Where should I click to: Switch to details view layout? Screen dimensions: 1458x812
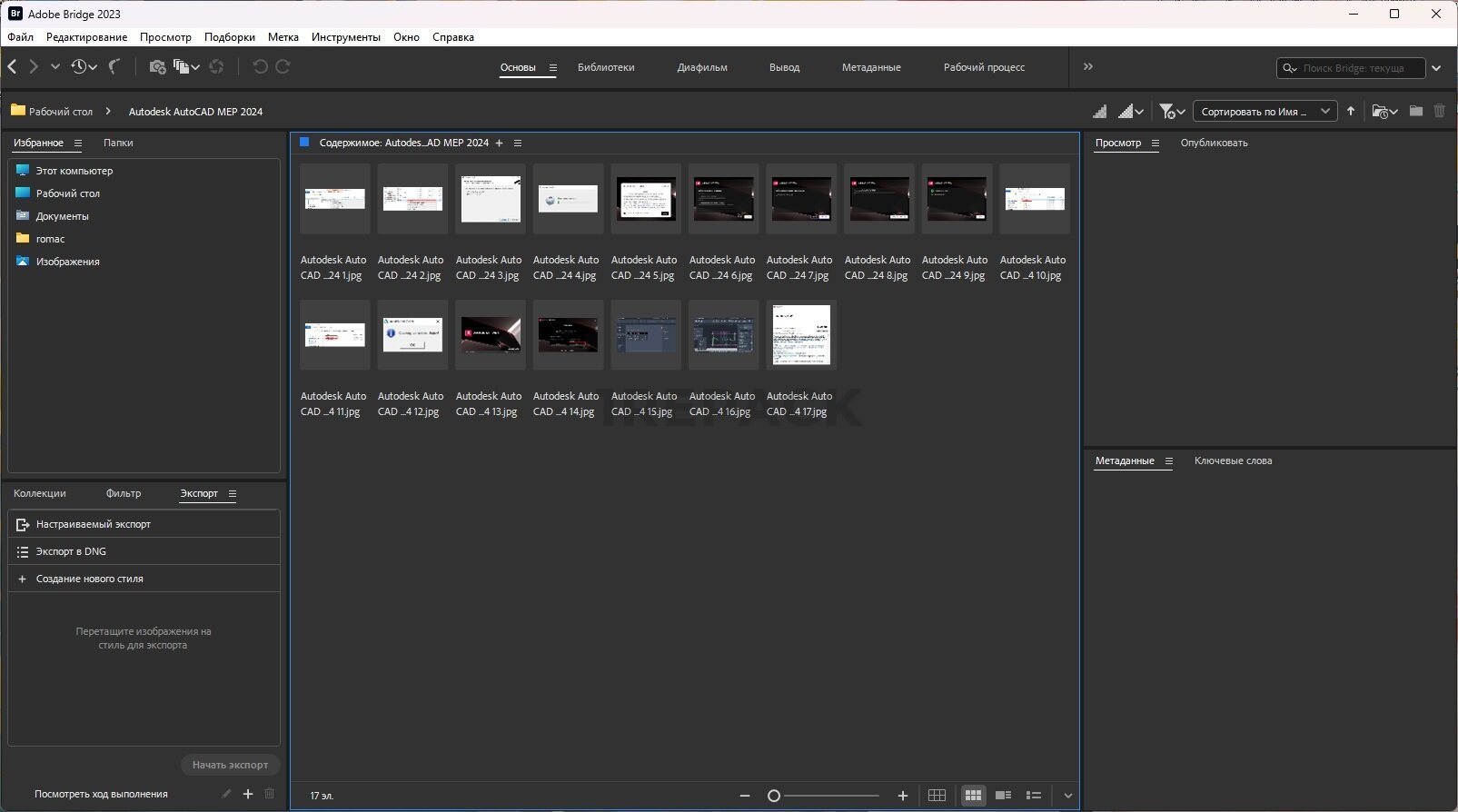(x=1003, y=796)
